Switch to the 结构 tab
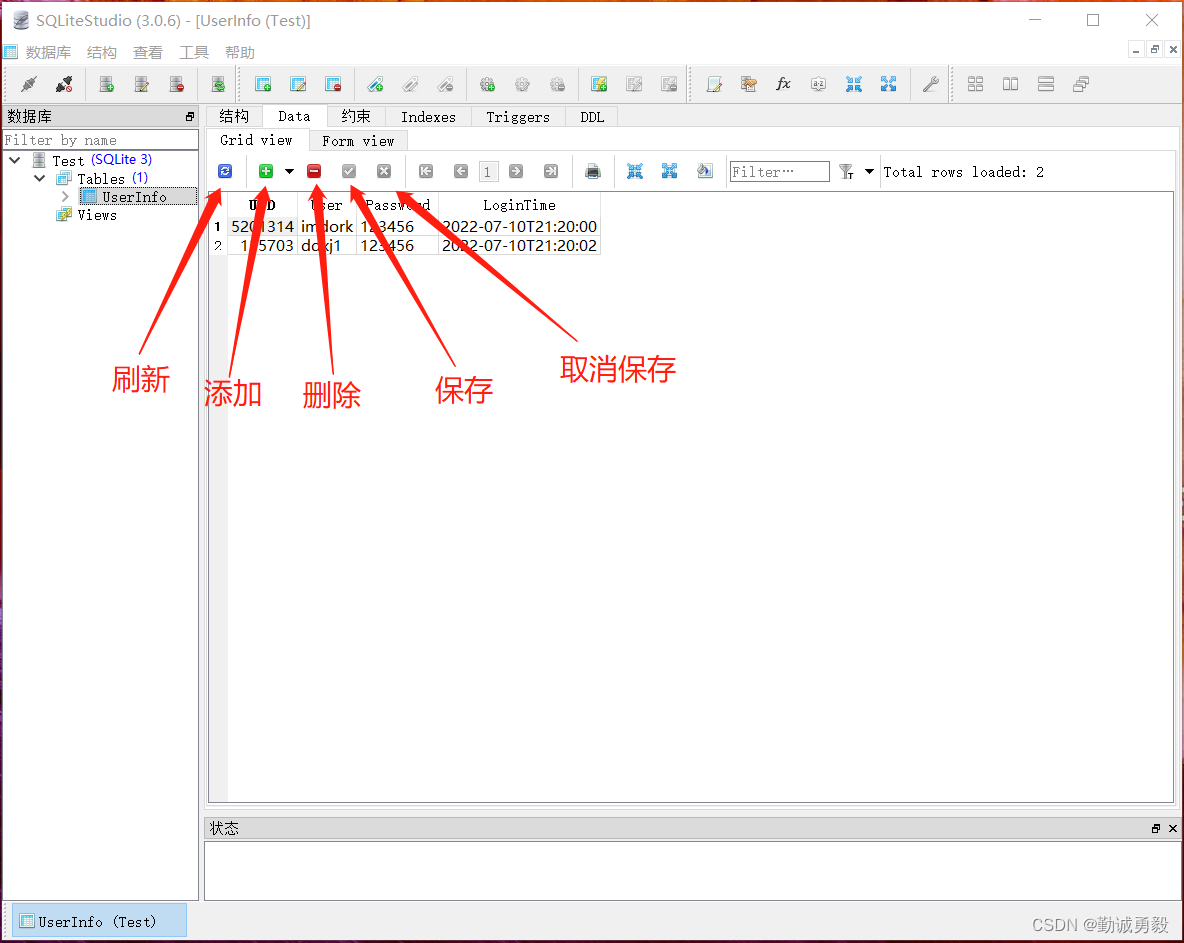 tap(234, 116)
